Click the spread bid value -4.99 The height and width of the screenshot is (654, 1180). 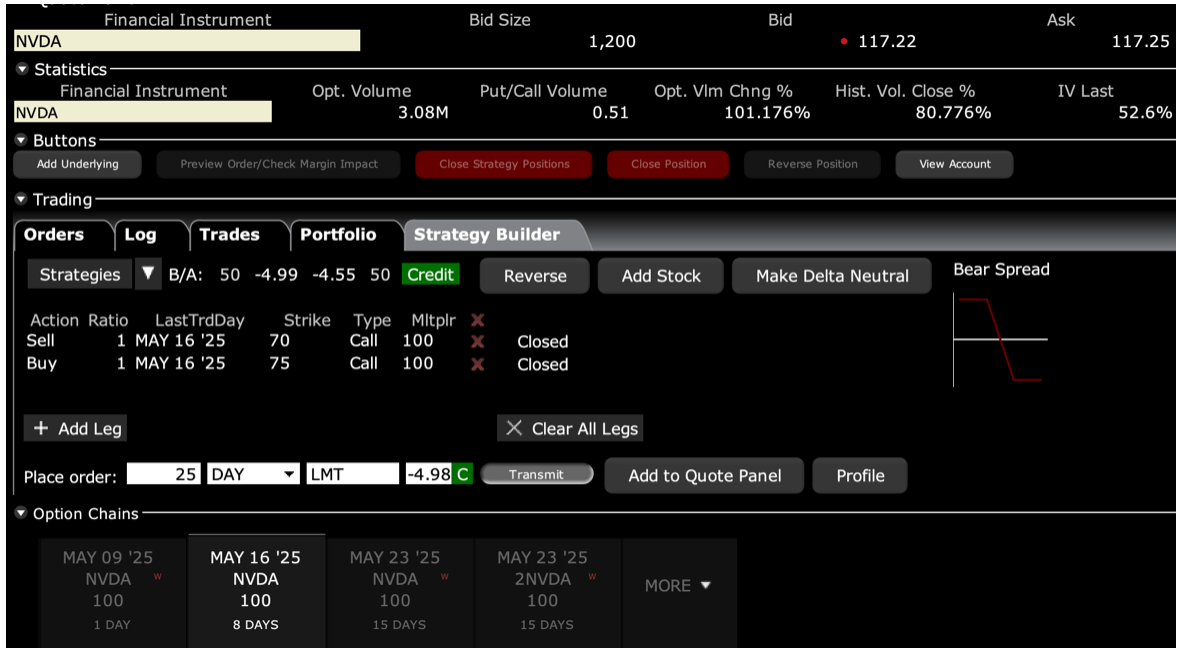(x=276, y=275)
